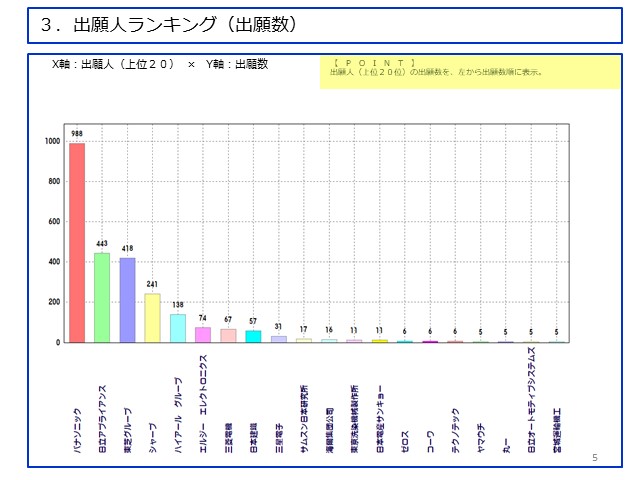Click the 17 value label

point(304,329)
